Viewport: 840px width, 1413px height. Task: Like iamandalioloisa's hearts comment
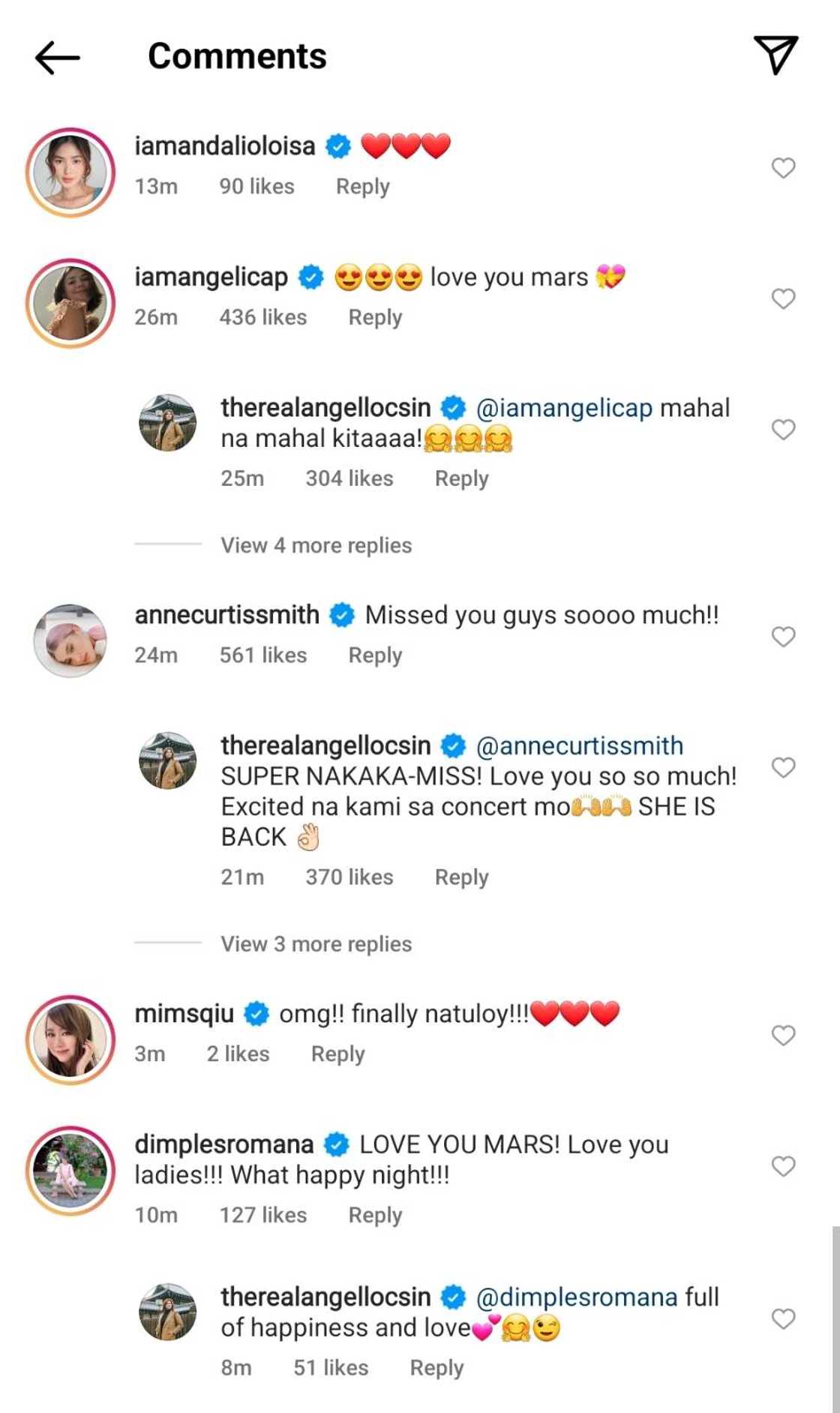click(x=783, y=168)
